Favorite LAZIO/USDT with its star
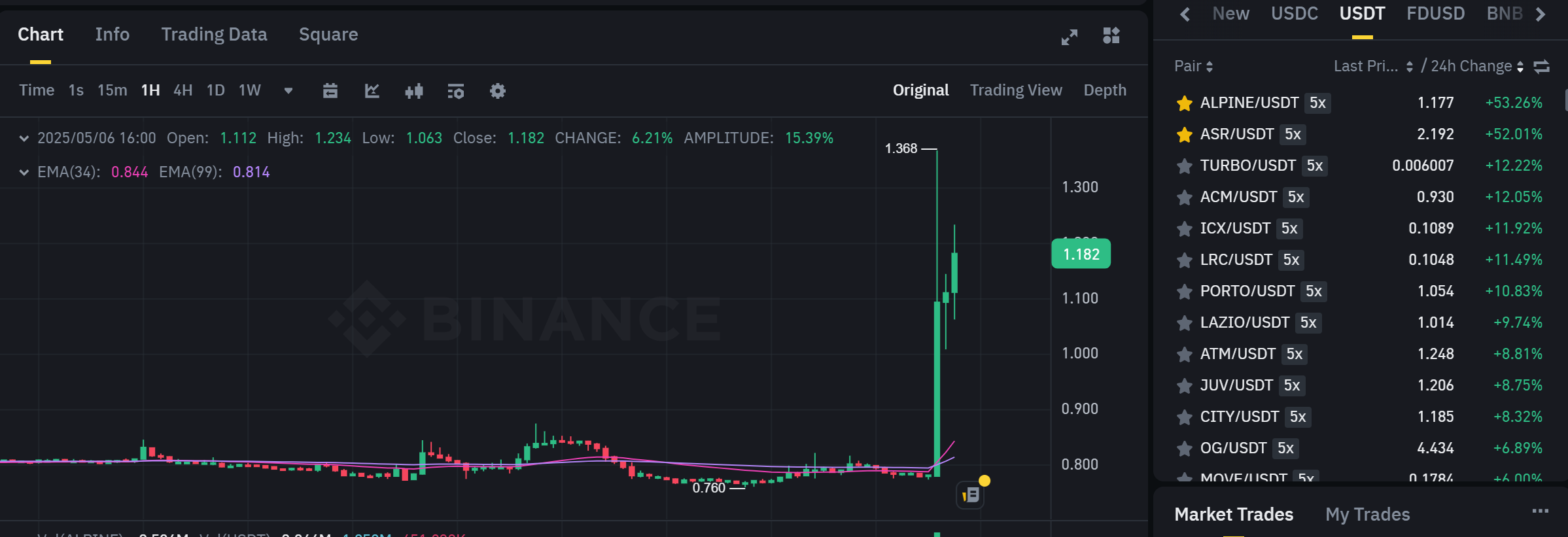The height and width of the screenshot is (537, 1568). click(x=1184, y=323)
